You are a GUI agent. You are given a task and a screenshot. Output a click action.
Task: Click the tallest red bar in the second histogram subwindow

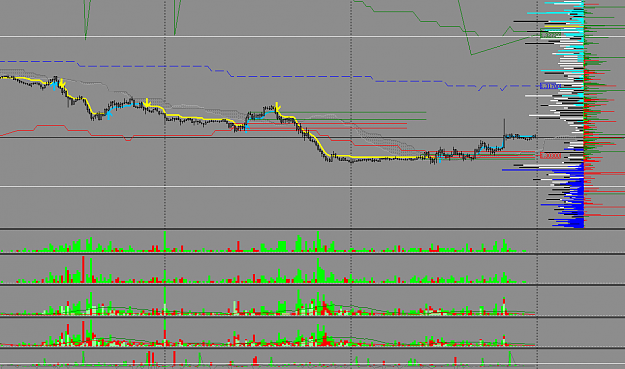[x=83, y=269]
